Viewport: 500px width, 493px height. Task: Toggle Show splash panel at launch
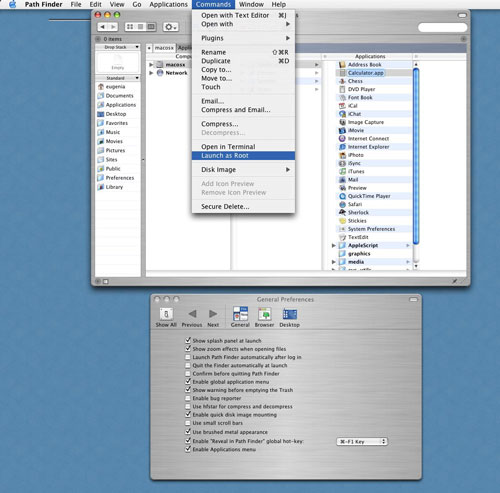[x=188, y=340]
